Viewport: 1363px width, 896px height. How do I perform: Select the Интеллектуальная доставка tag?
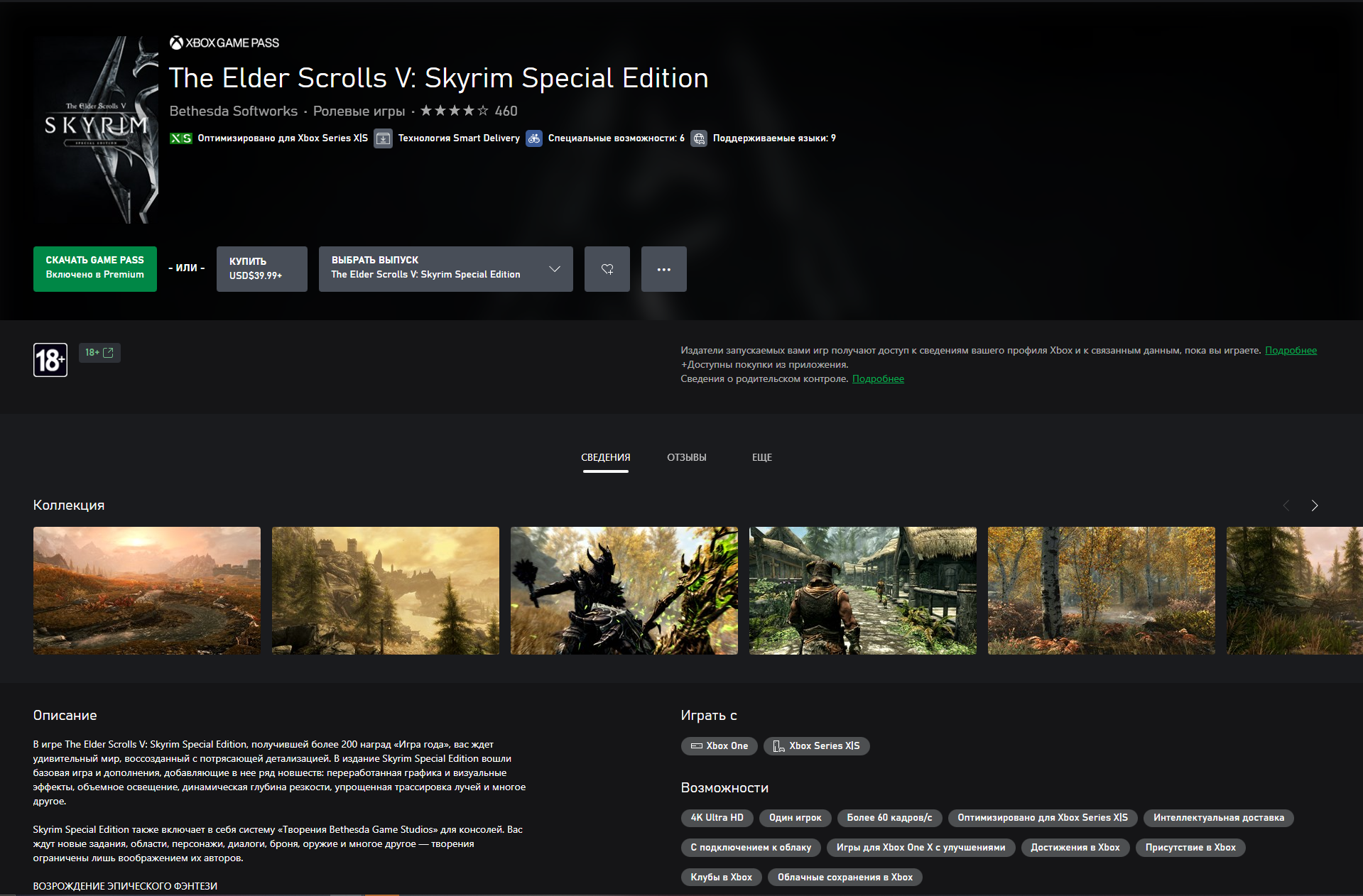pos(1219,818)
